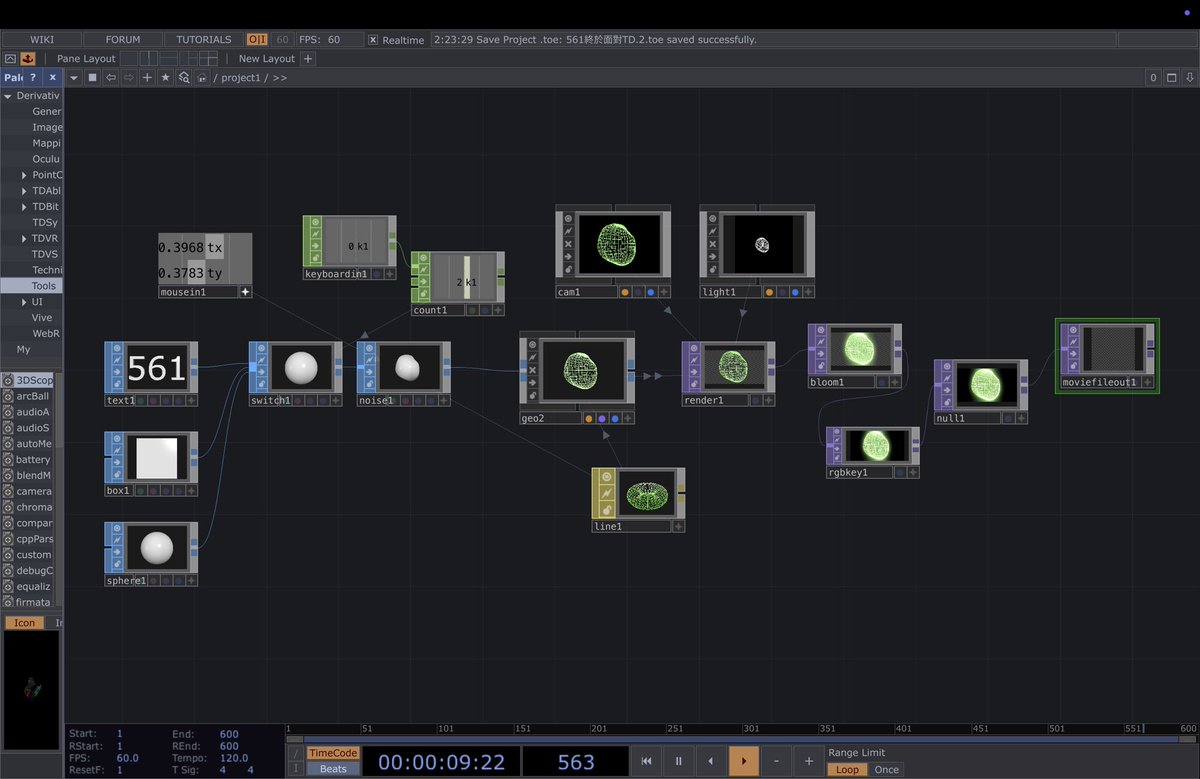Click the X flag icon on cam1 node

coord(568,244)
